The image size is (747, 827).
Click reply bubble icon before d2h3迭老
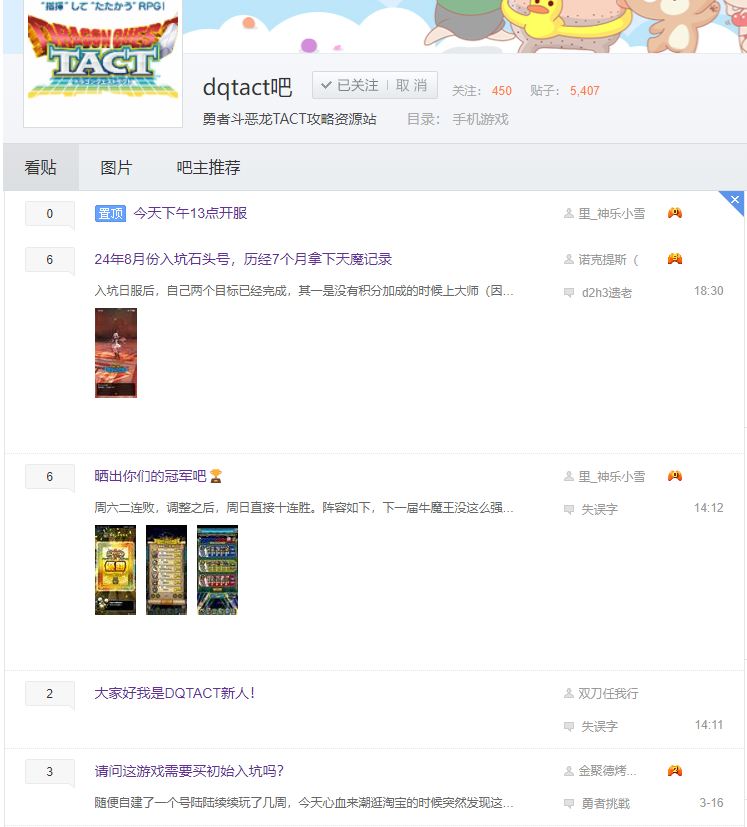(569, 293)
